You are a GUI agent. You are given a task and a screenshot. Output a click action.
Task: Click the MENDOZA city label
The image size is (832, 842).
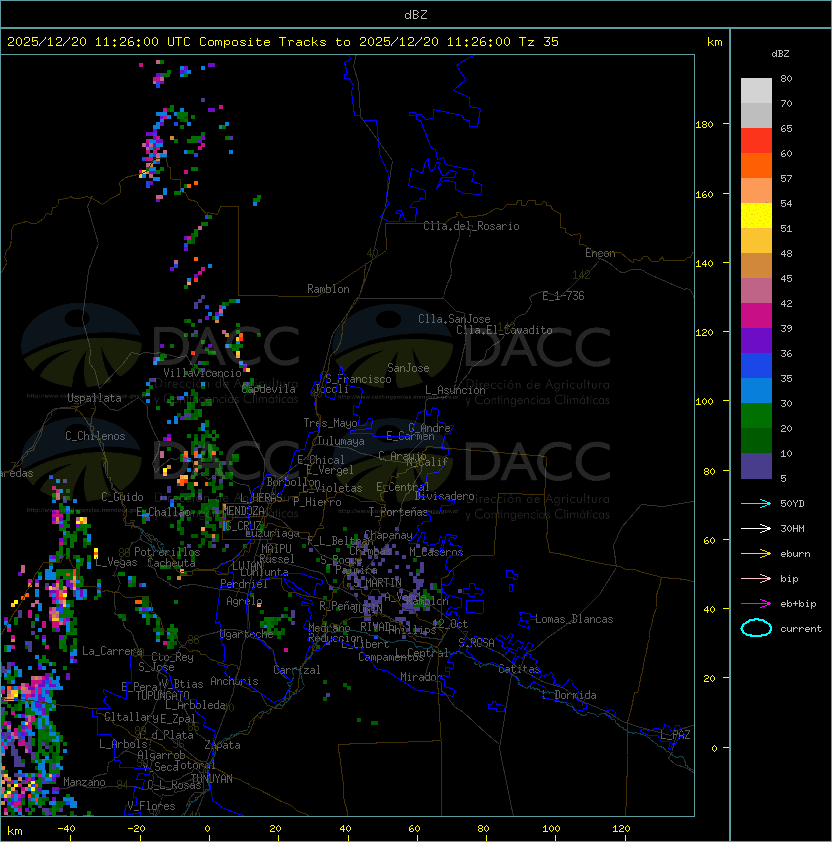coord(243,510)
